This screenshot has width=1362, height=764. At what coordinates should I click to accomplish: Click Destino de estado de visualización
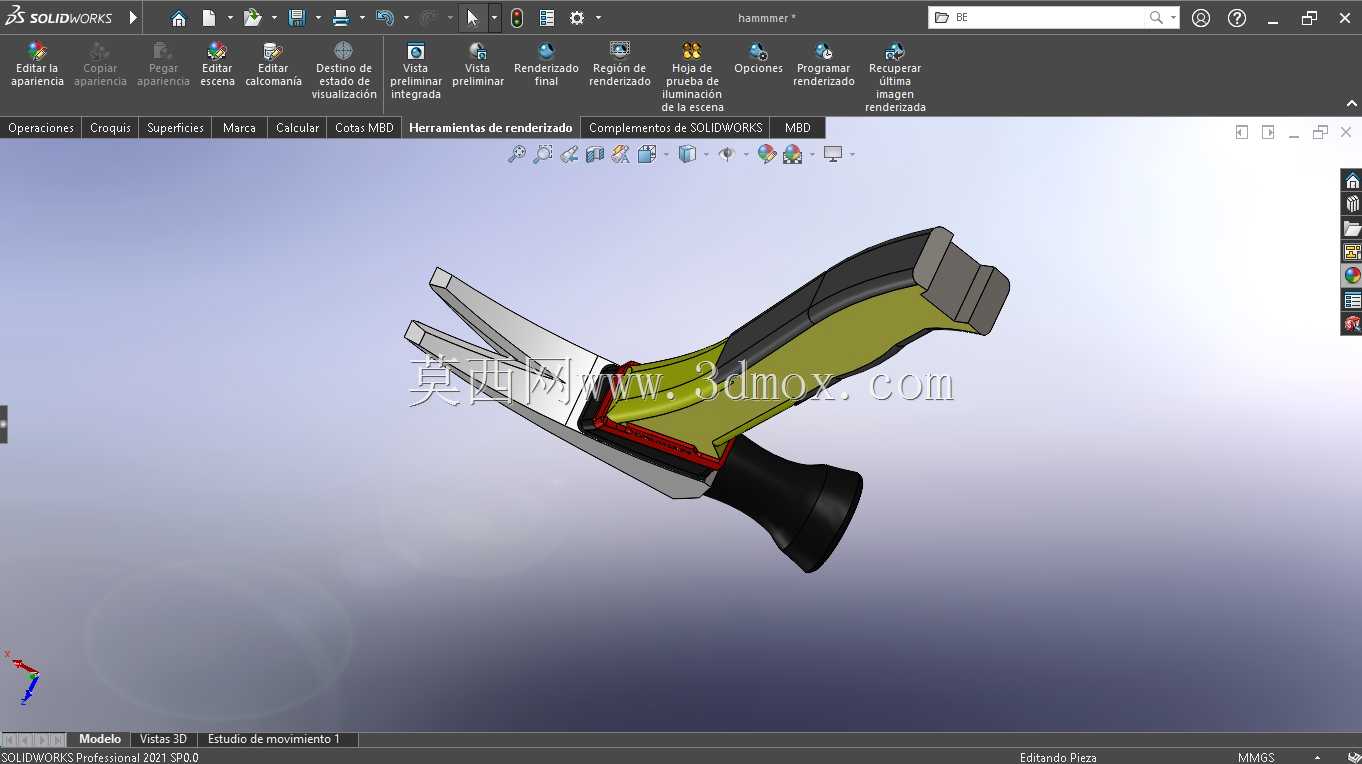click(x=344, y=71)
